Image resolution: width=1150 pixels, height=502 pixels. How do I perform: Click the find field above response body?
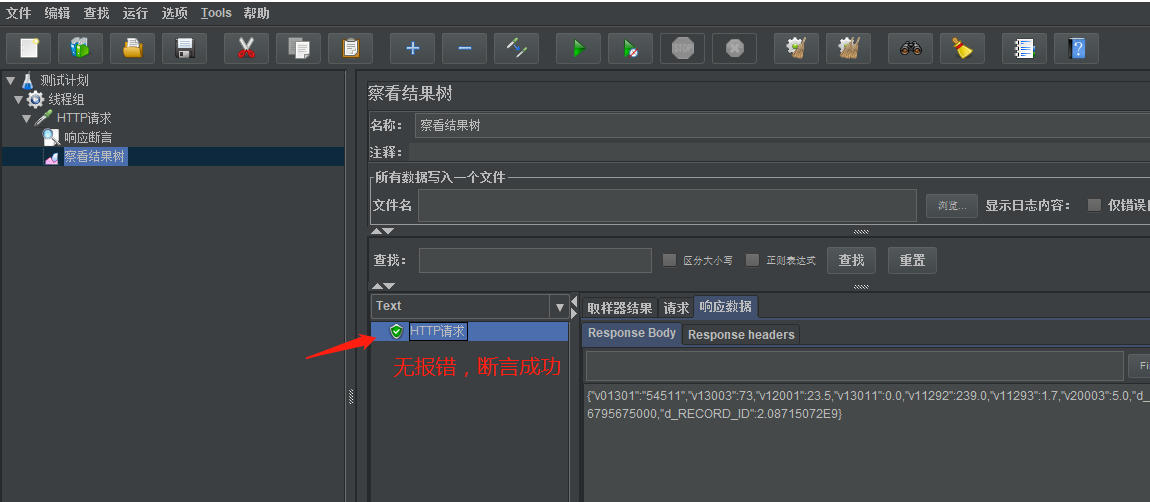coord(854,365)
